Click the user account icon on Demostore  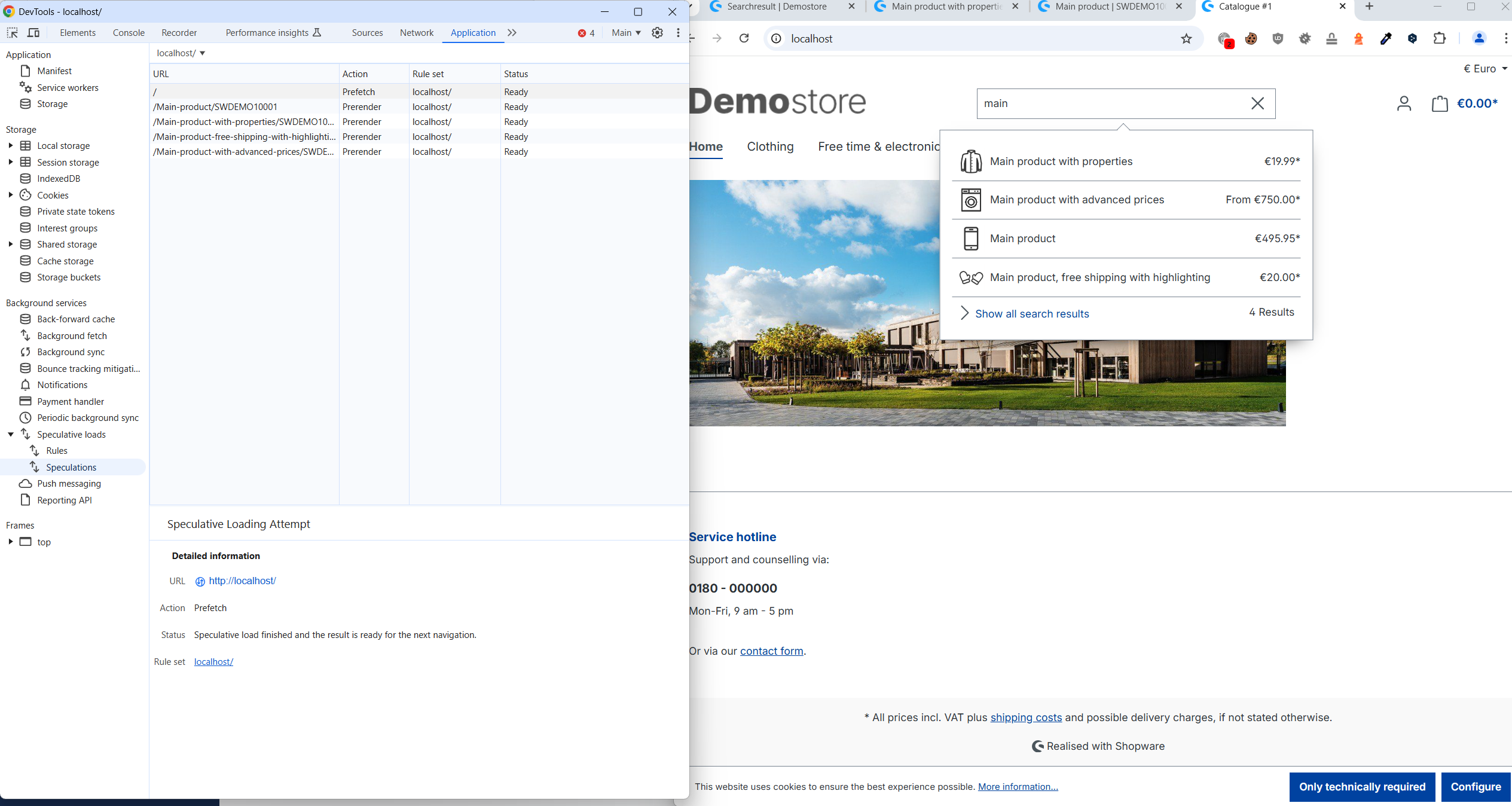click(1404, 103)
